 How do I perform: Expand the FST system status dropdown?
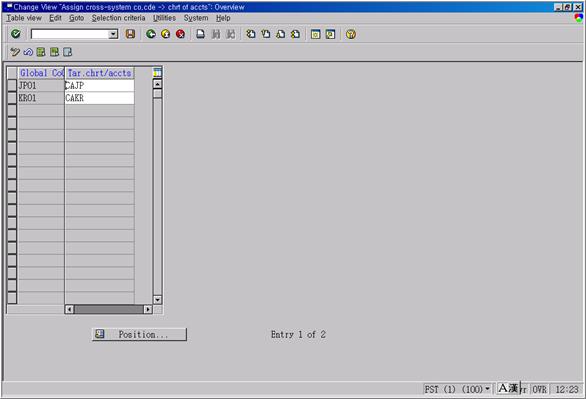point(487,389)
